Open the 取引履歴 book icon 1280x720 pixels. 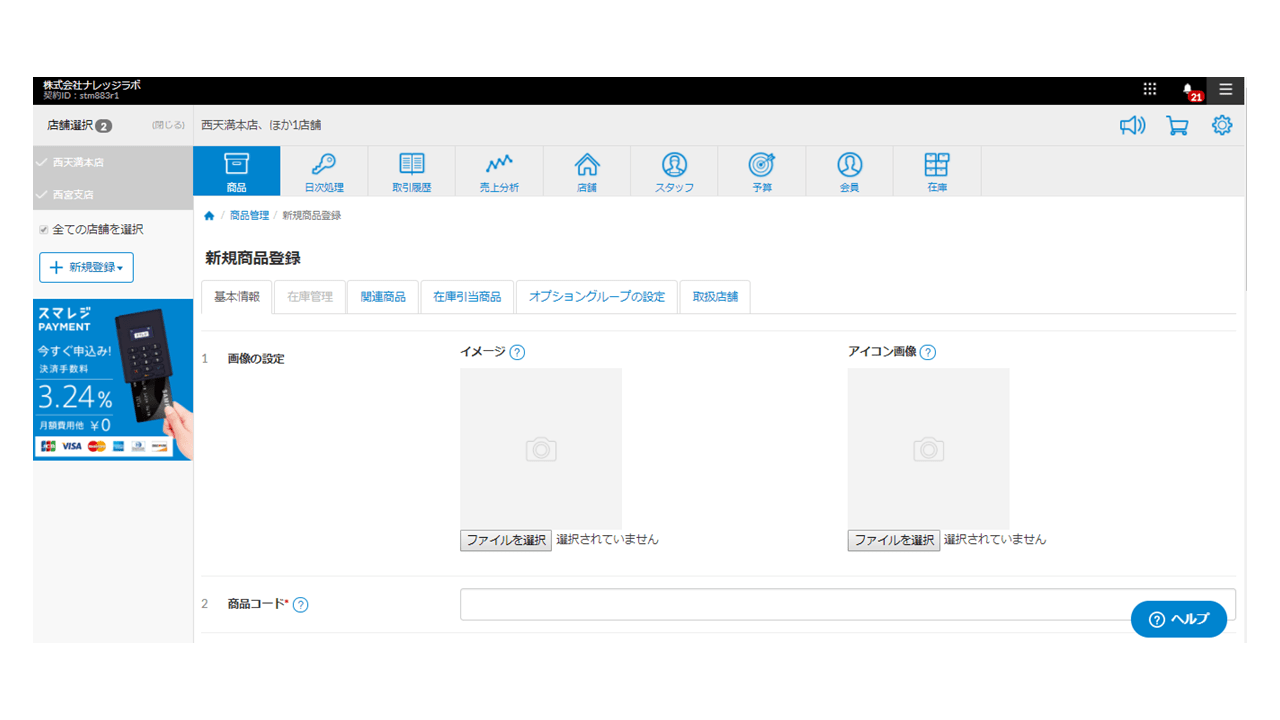[412, 171]
